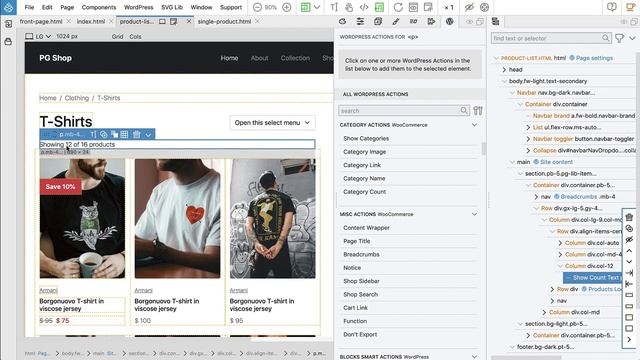Click the Clothing breadcrumb link
This screenshot has width=640, height=360.
76,98
